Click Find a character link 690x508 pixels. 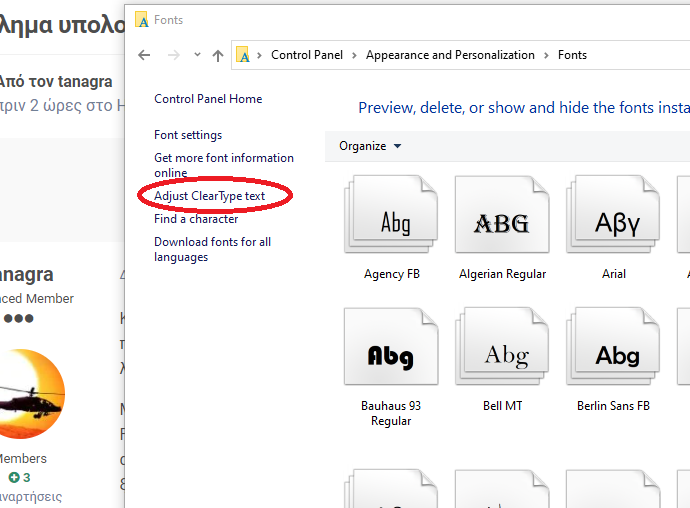pyautogui.click(x=196, y=219)
